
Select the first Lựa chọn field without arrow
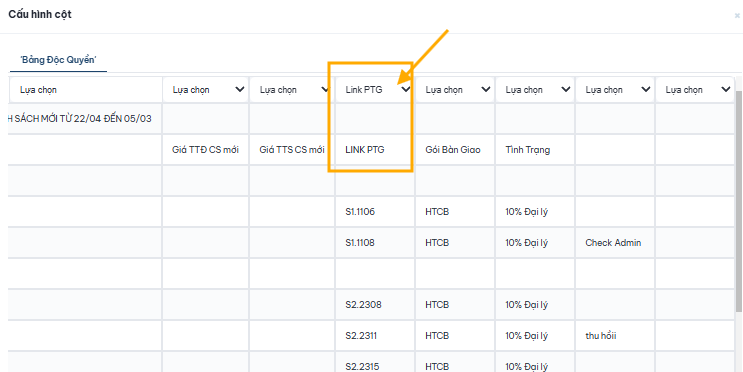[x=85, y=90]
